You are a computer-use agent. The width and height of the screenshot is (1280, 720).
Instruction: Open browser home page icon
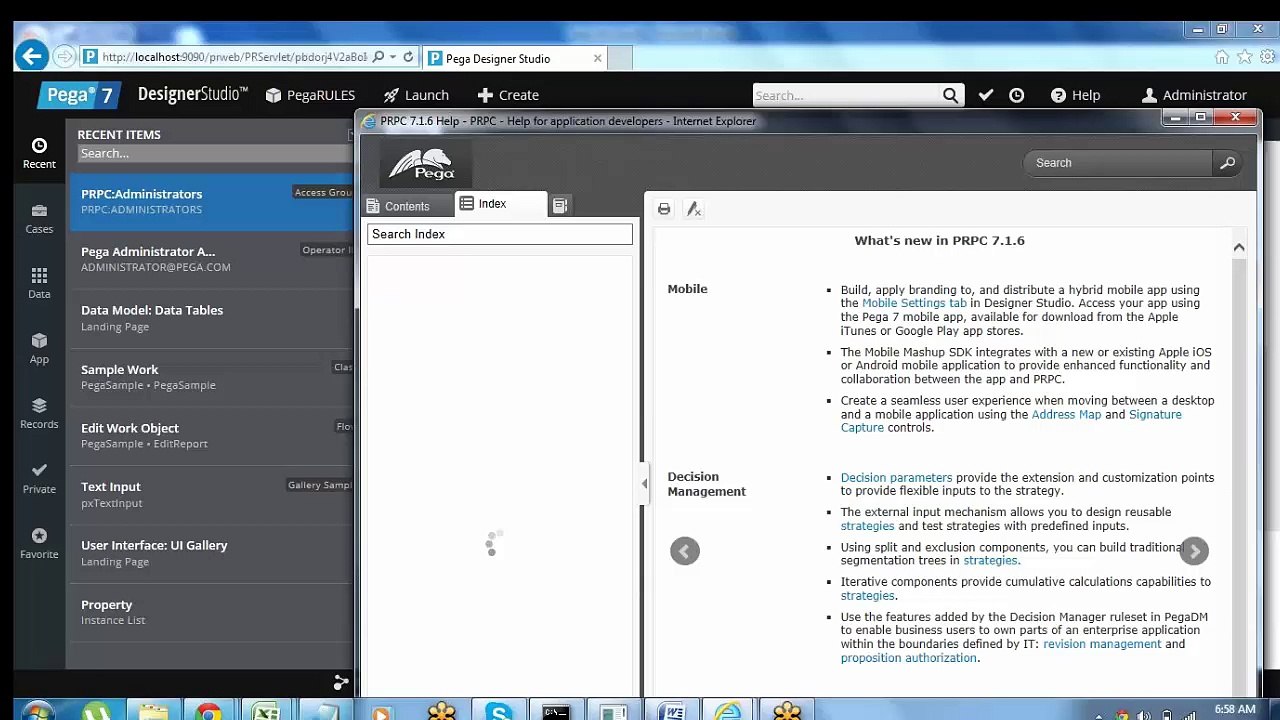[x=1222, y=57]
